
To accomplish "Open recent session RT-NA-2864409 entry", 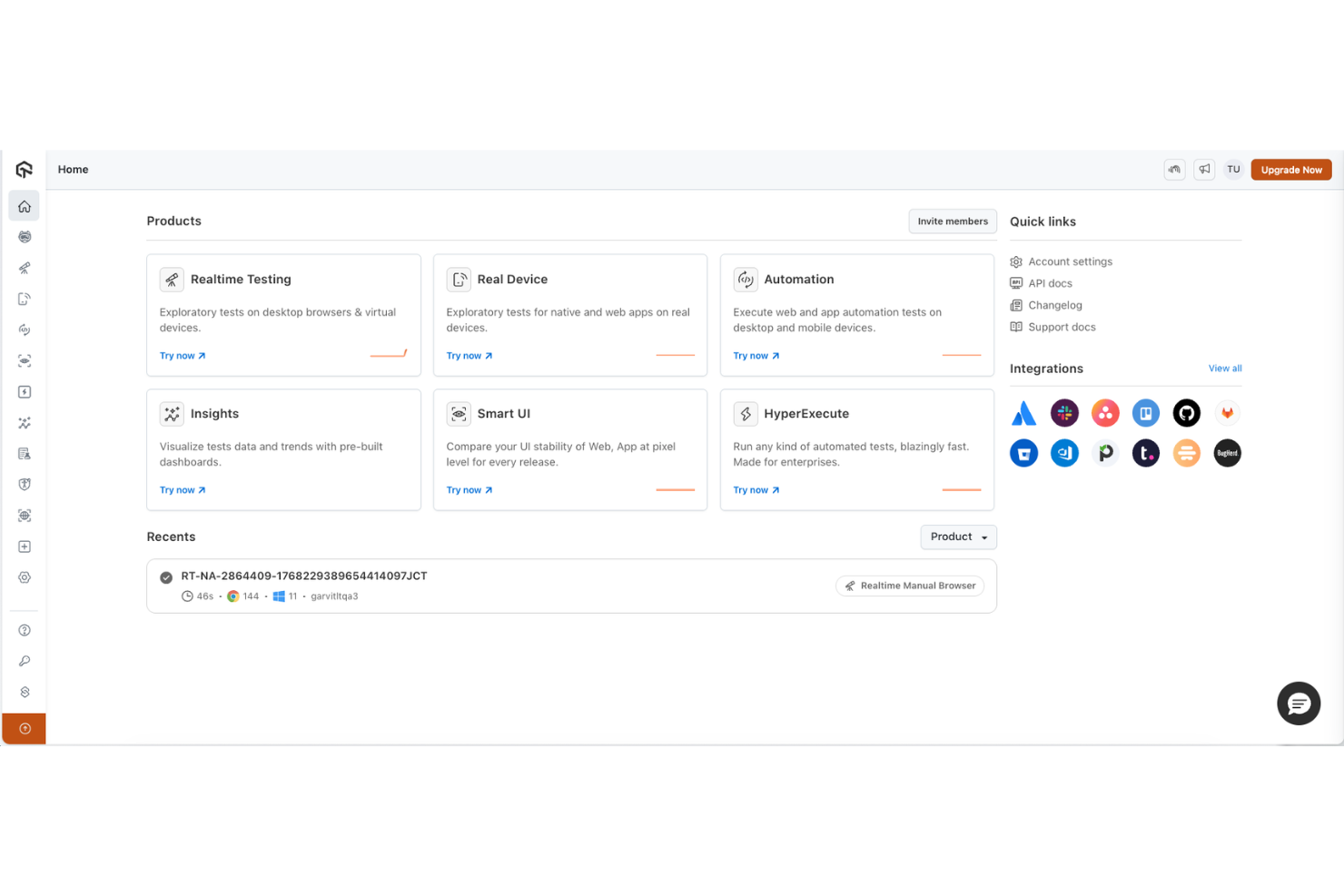I will tap(571, 586).
